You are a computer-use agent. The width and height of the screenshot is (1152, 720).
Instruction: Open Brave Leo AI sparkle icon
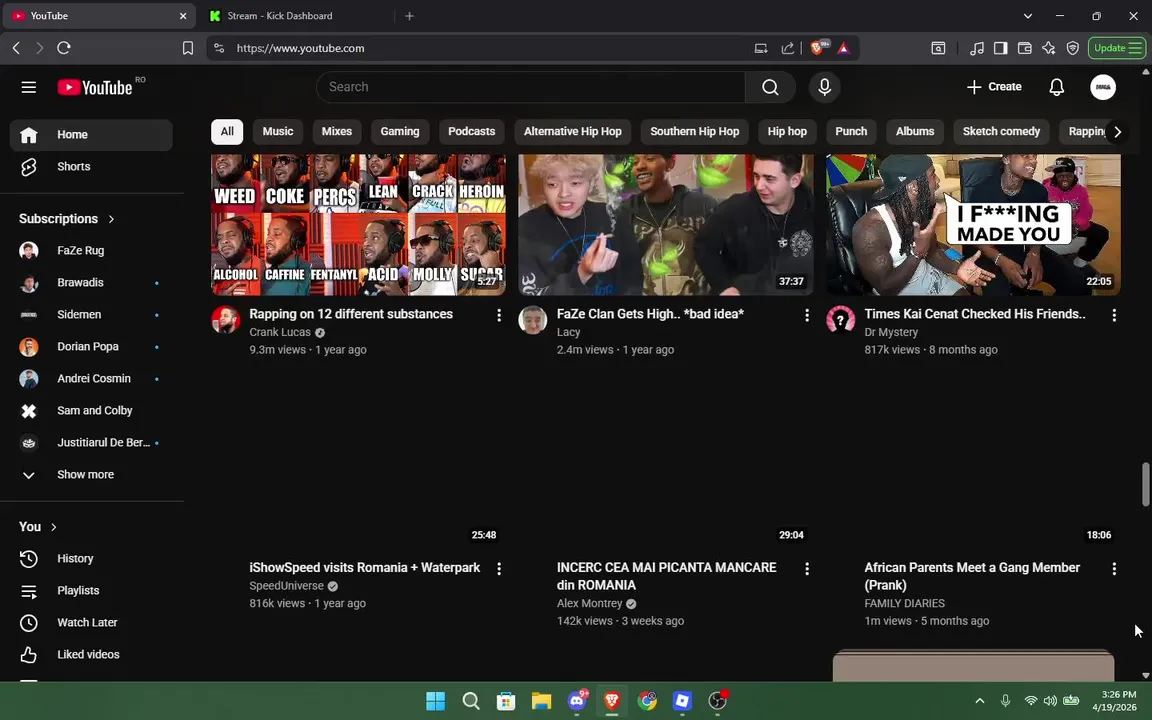point(1048,48)
